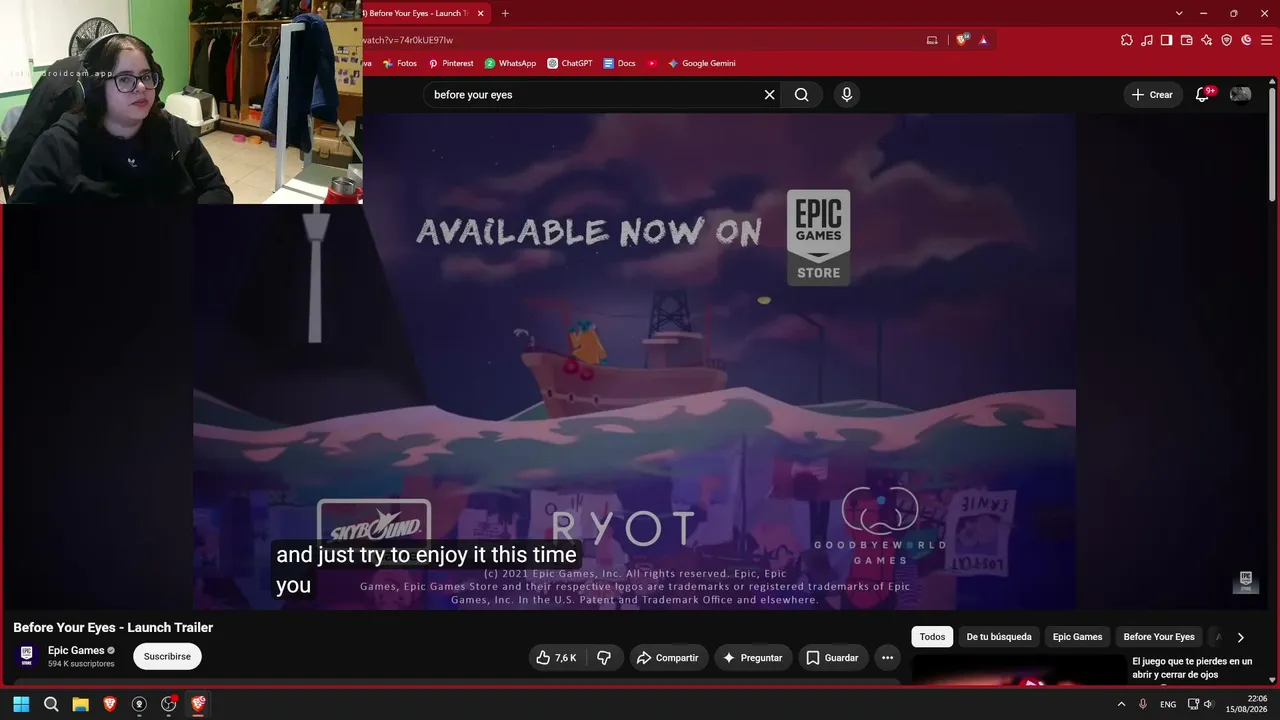Open Brave Rewards triangle icon
This screenshot has width=1280, height=720.
point(984,40)
